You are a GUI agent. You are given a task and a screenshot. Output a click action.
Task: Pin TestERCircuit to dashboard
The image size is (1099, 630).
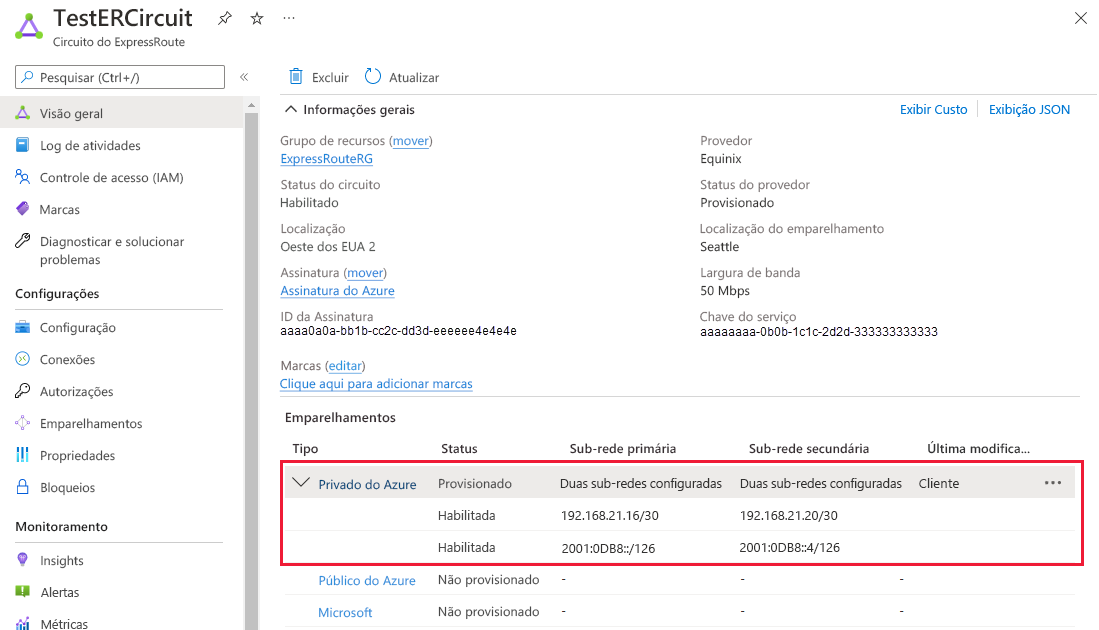225,19
